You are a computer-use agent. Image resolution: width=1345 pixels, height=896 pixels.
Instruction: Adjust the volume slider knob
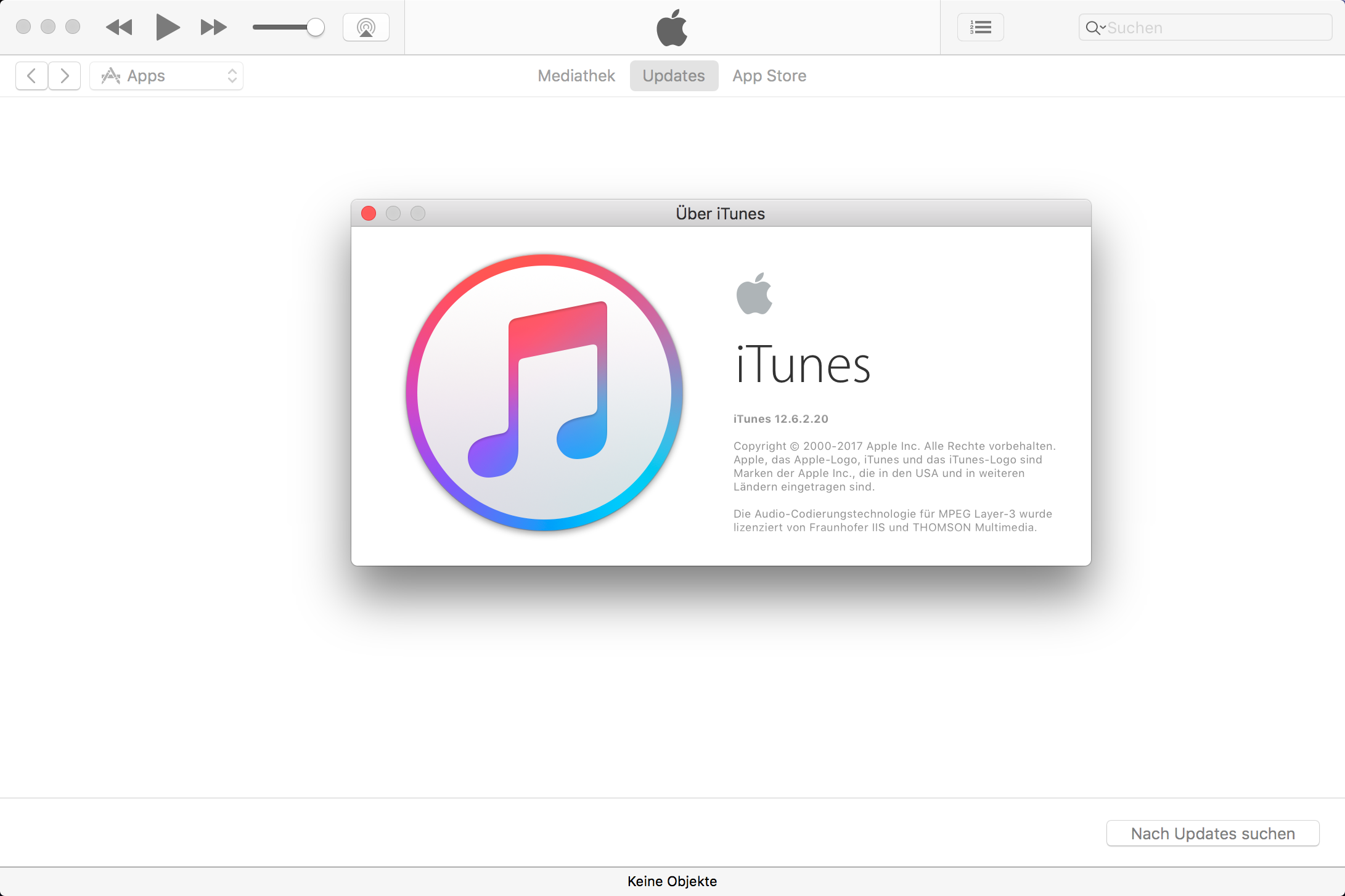click(x=316, y=27)
